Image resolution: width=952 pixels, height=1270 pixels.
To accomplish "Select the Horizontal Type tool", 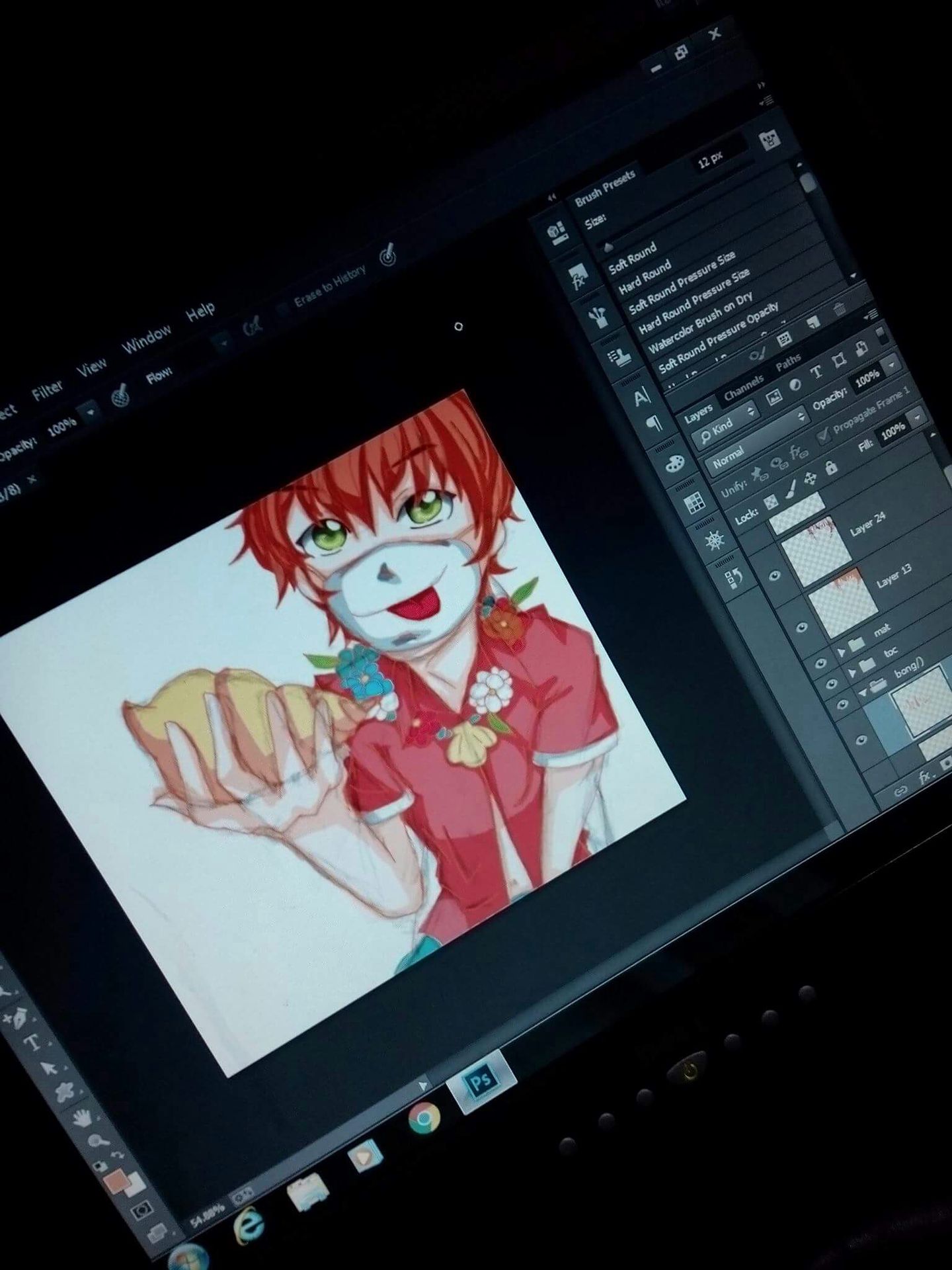I will [x=32, y=1044].
